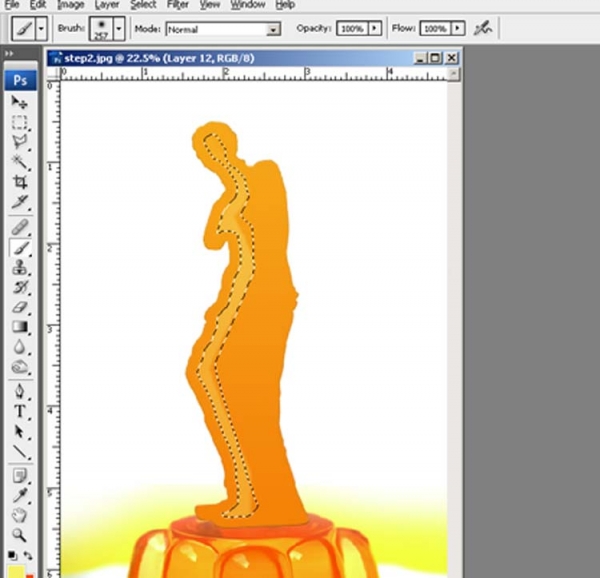Toggle the airbrush capability
This screenshot has height=578, width=600.
tap(483, 28)
